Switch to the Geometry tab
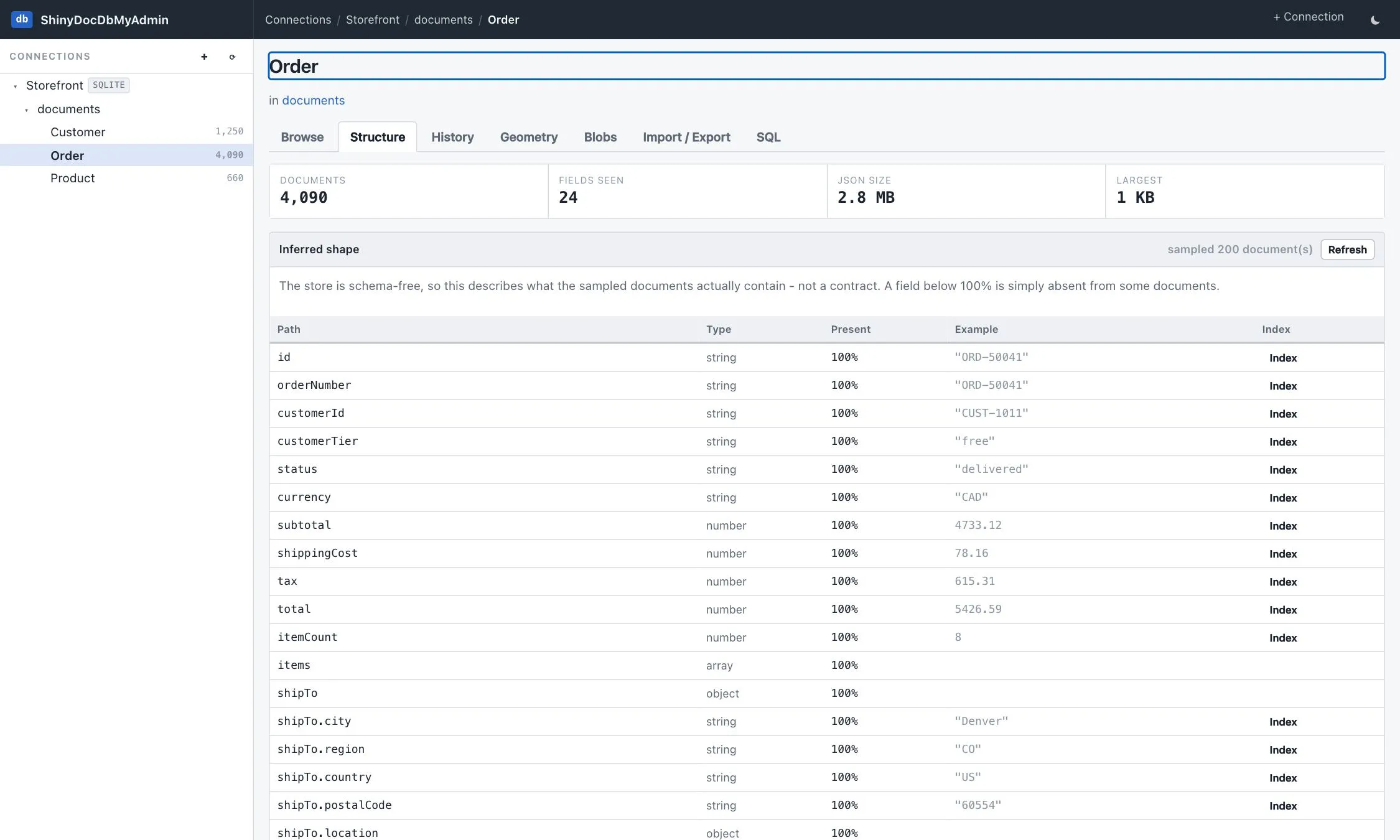1400x840 pixels. point(529,137)
